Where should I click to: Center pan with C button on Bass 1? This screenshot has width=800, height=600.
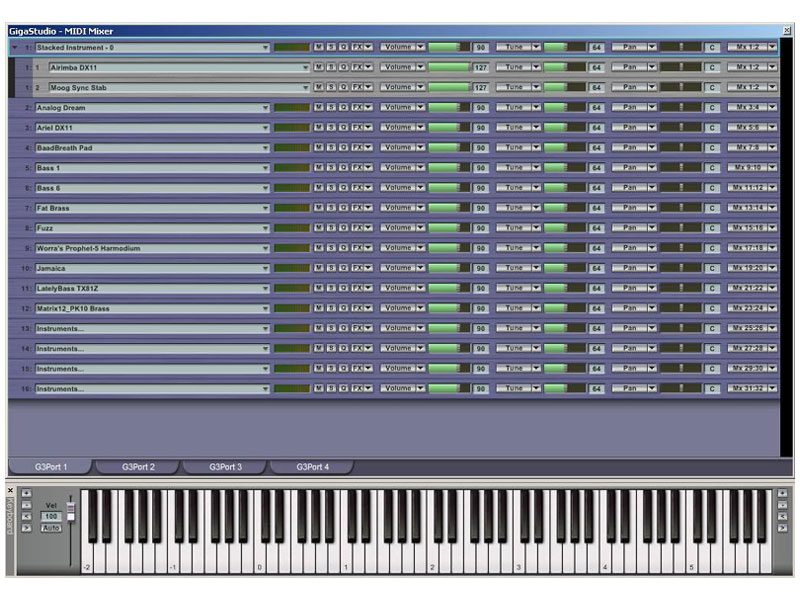[712, 167]
